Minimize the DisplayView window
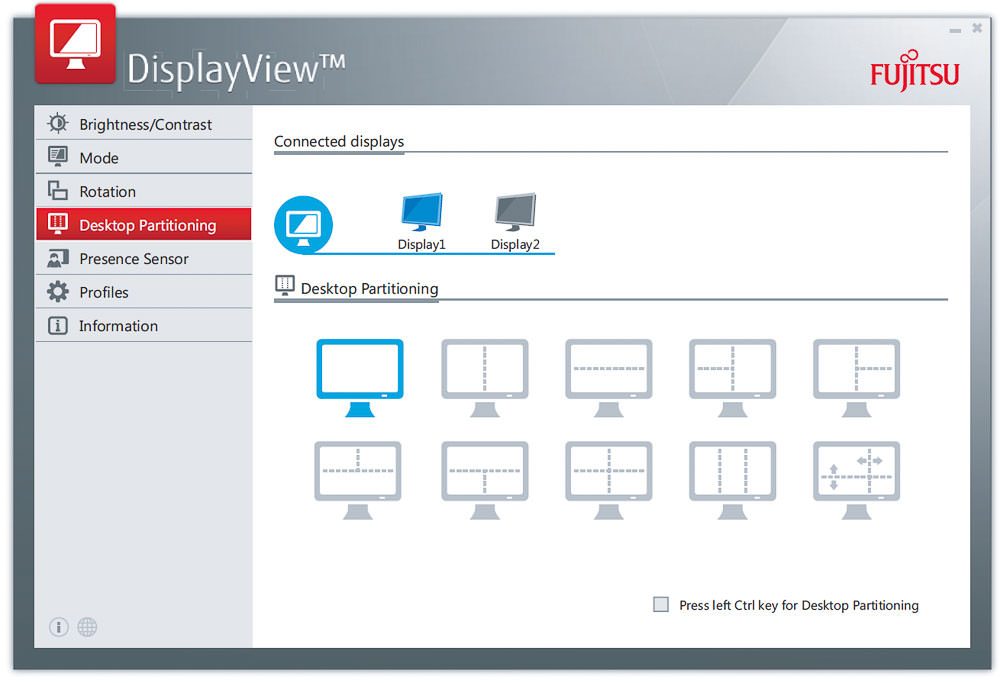 pos(955,30)
